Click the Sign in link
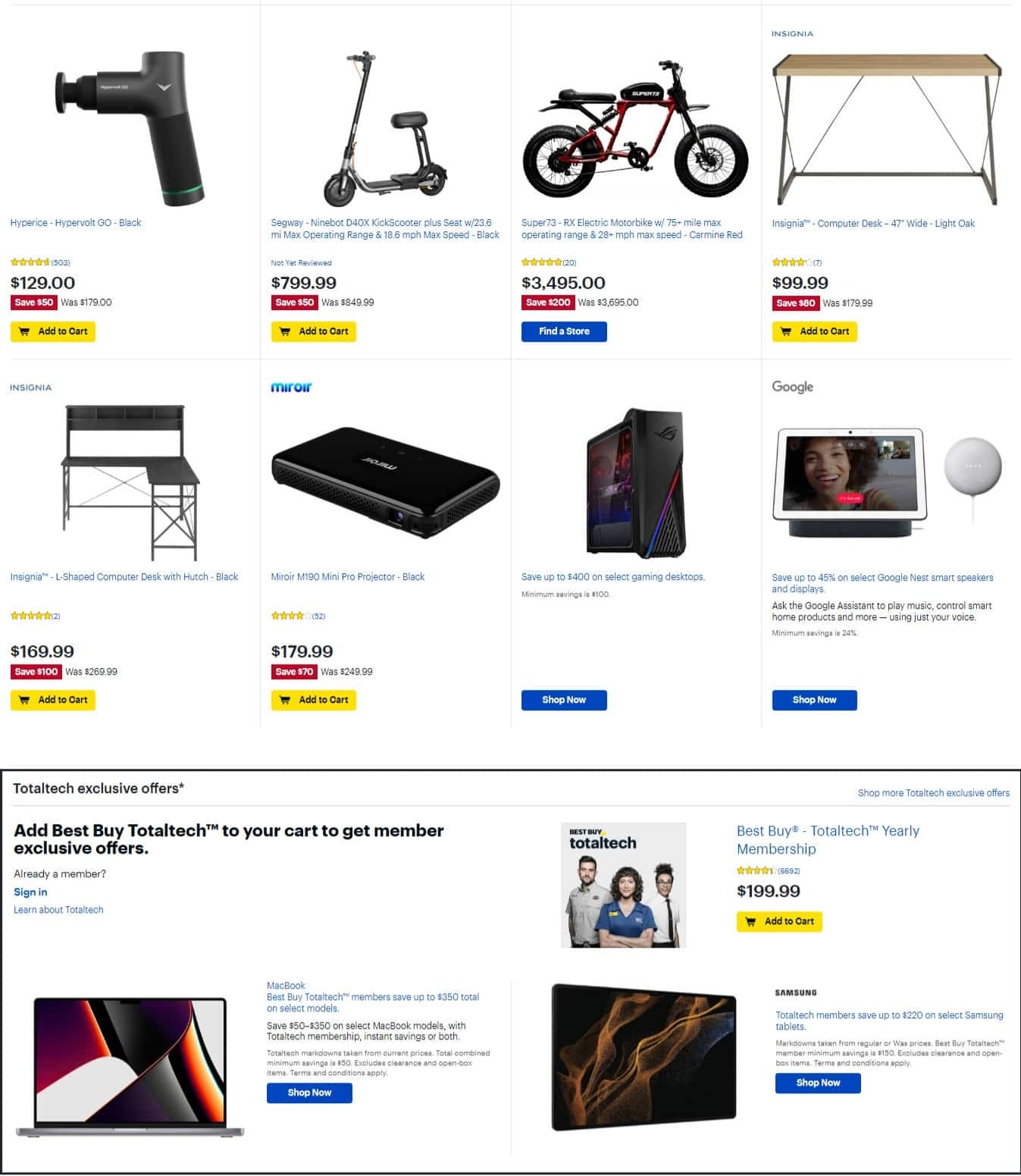The width and height of the screenshot is (1021, 1176). click(x=30, y=892)
